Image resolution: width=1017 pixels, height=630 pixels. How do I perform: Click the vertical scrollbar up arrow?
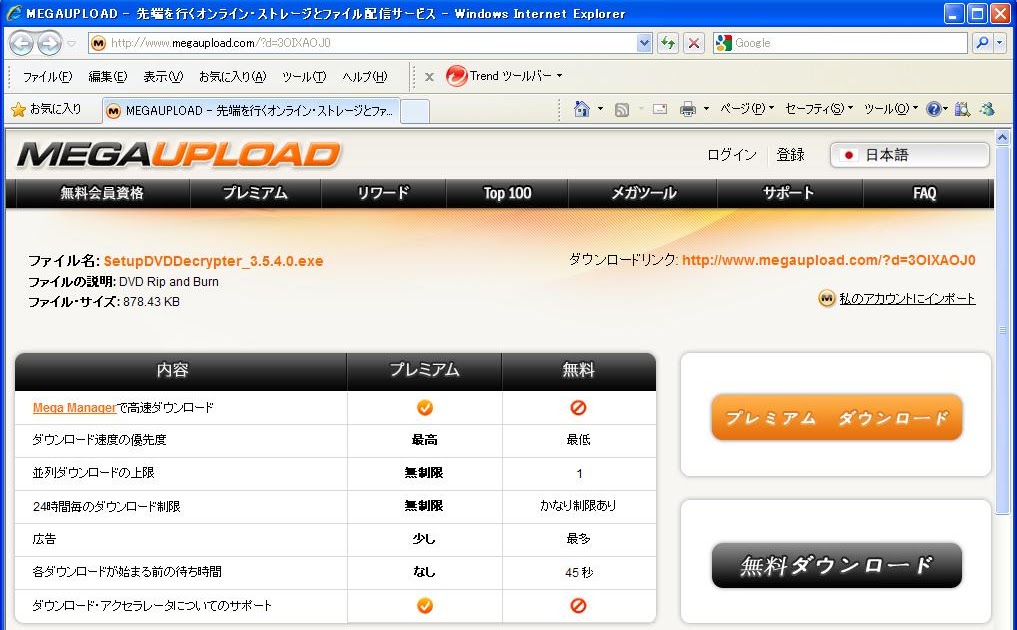[1002, 138]
